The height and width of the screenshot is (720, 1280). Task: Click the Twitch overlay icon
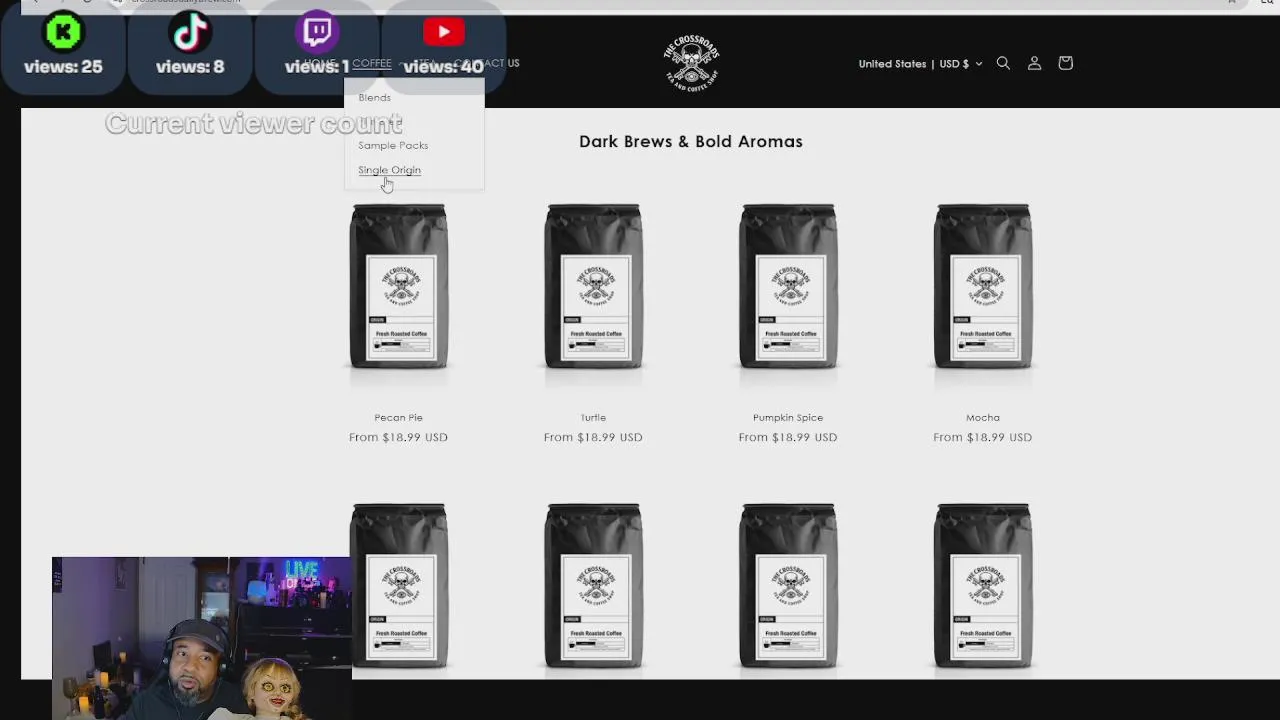tap(317, 32)
